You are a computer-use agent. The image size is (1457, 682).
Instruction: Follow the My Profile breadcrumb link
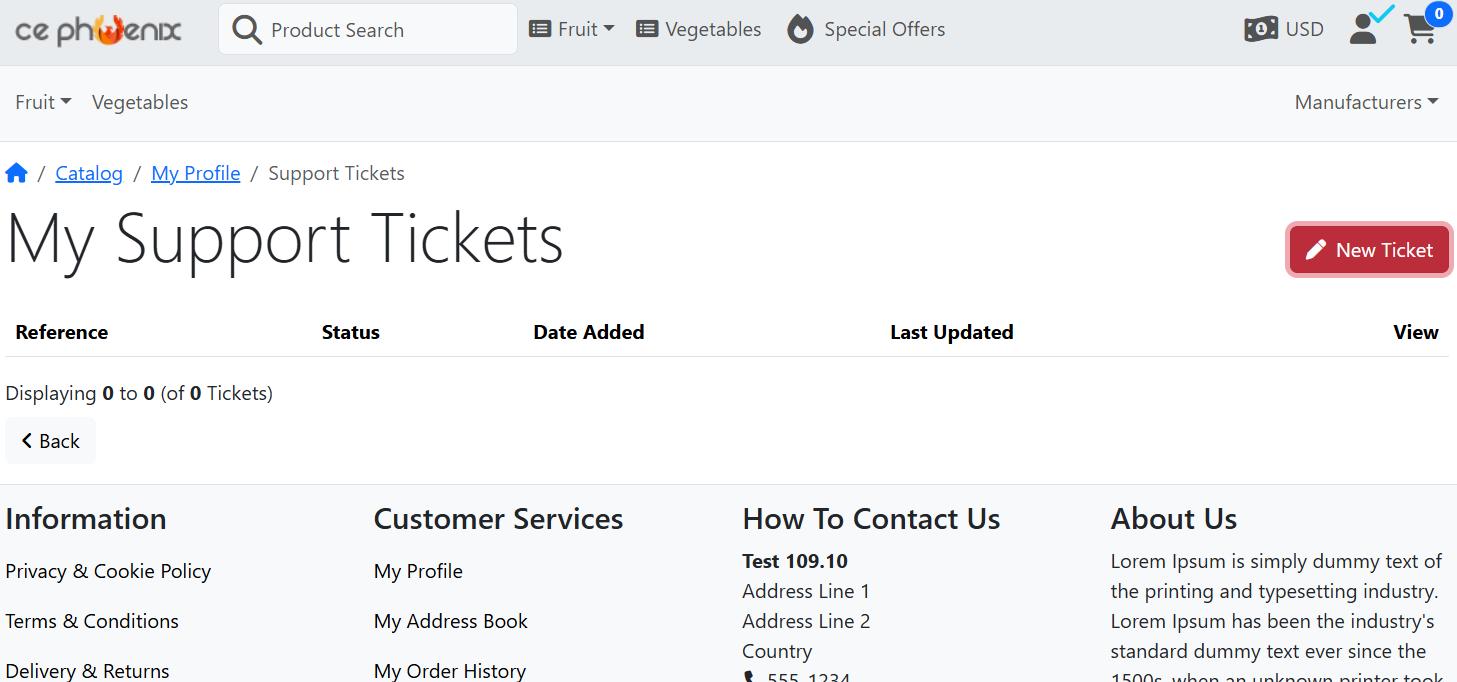pos(196,173)
